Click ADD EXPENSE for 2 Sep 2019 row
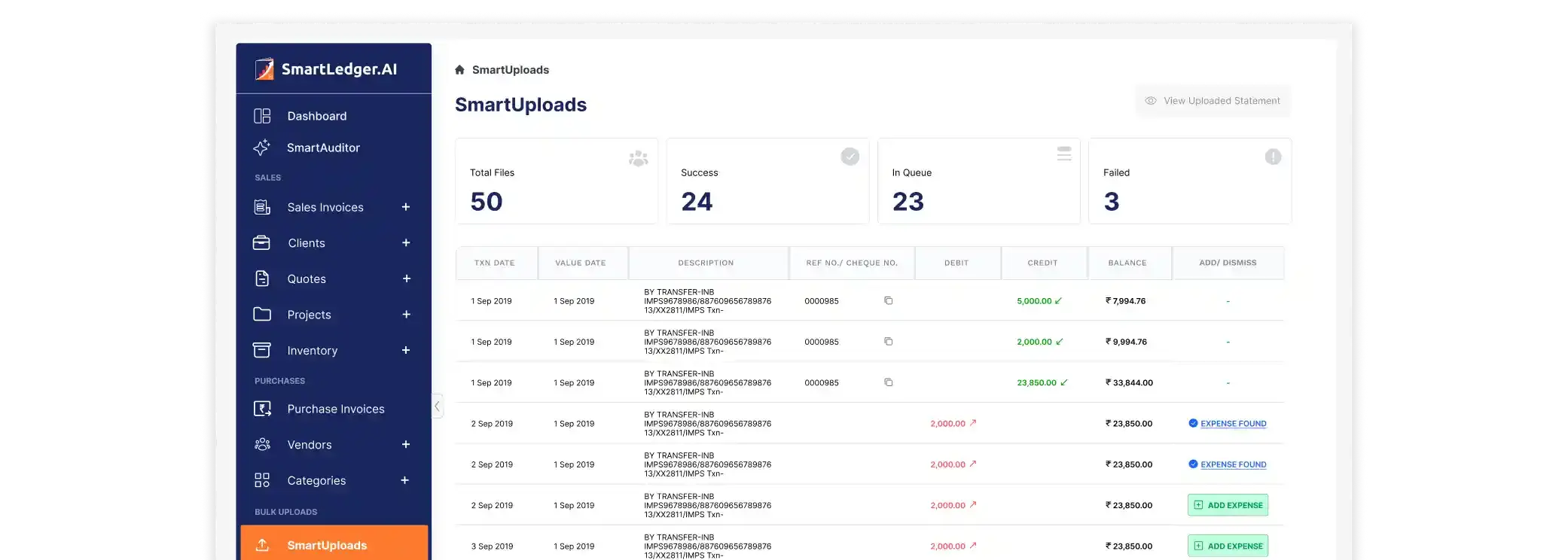Screen dimensions: 1568x560 [1228, 505]
